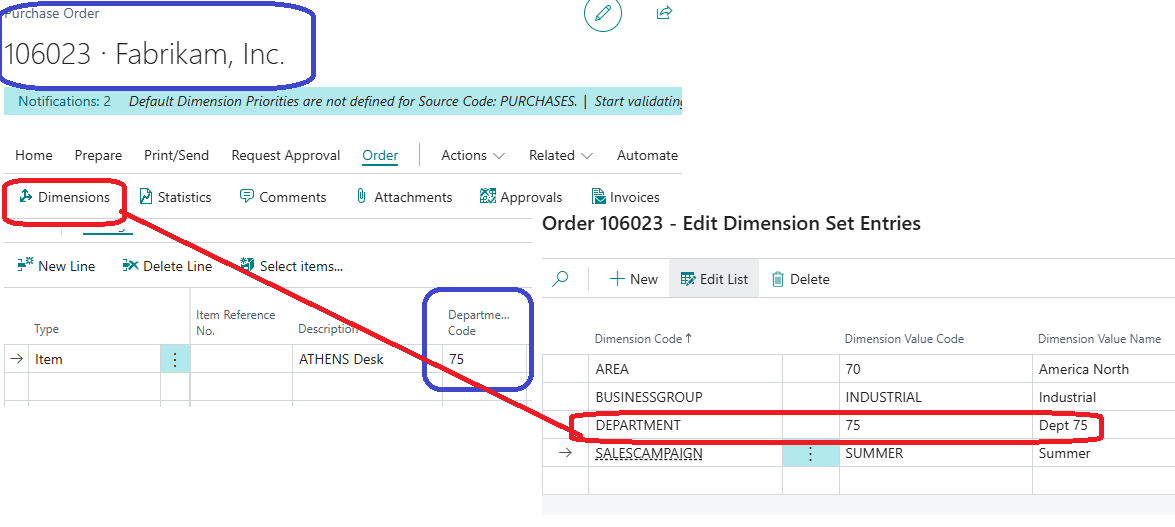The height and width of the screenshot is (527, 1175).
Task: Click the pencil edit icon
Action: (603, 13)
